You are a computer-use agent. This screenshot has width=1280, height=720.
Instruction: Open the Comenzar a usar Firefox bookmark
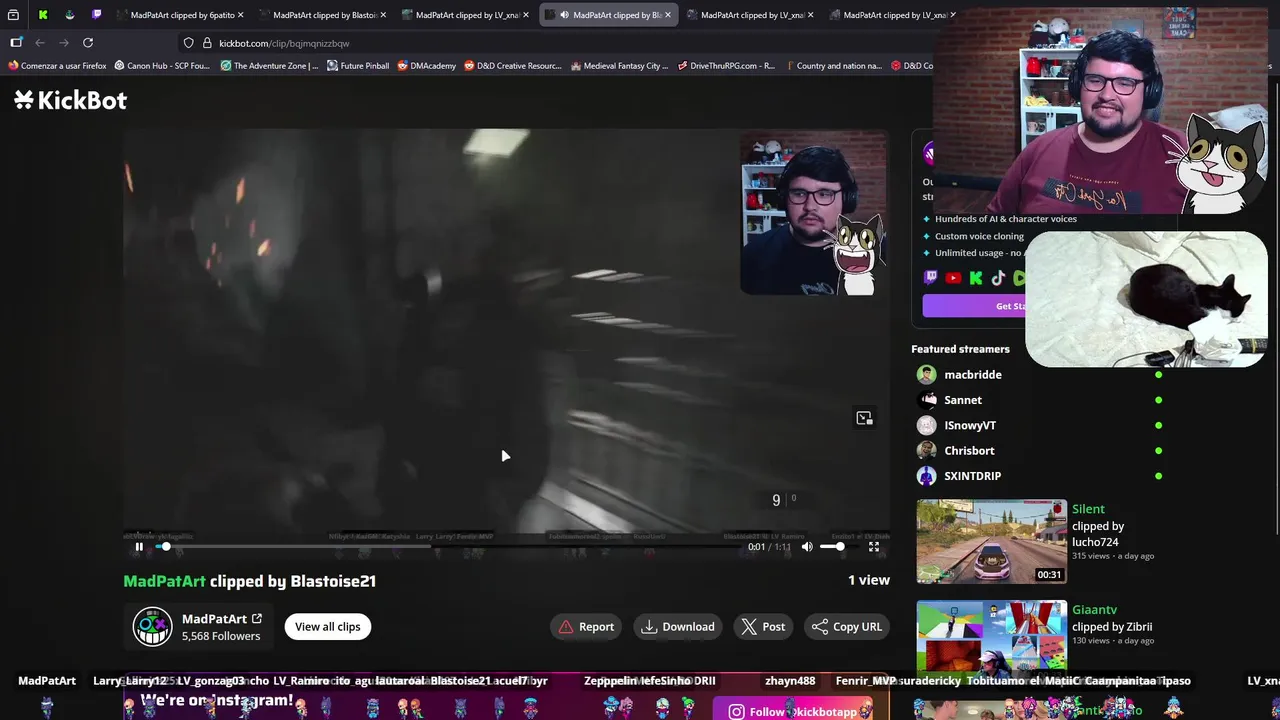[x=58, y=66]
